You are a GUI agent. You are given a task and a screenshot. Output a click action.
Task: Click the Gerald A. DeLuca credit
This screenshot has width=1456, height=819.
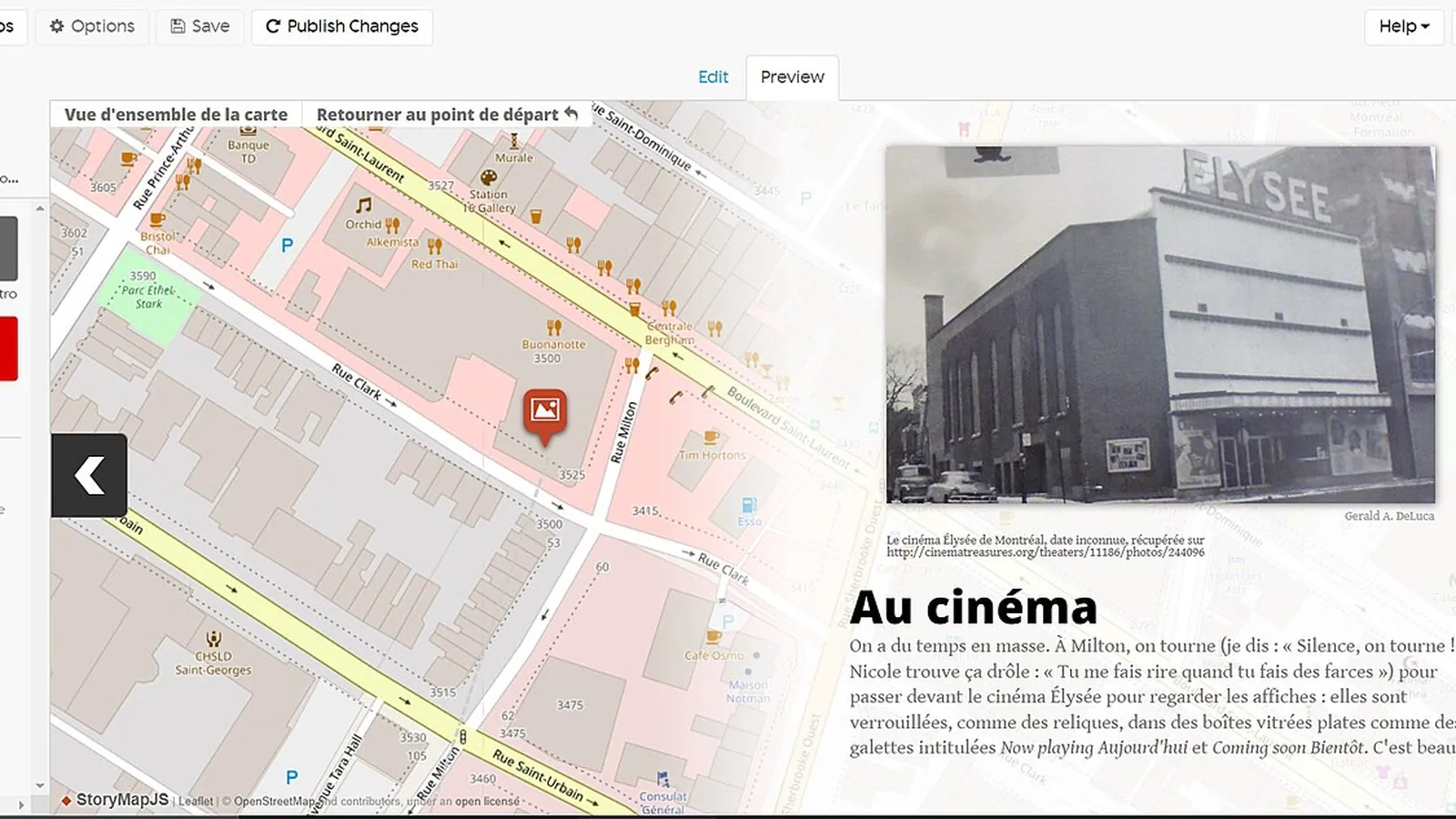[x=1390, y=516]
